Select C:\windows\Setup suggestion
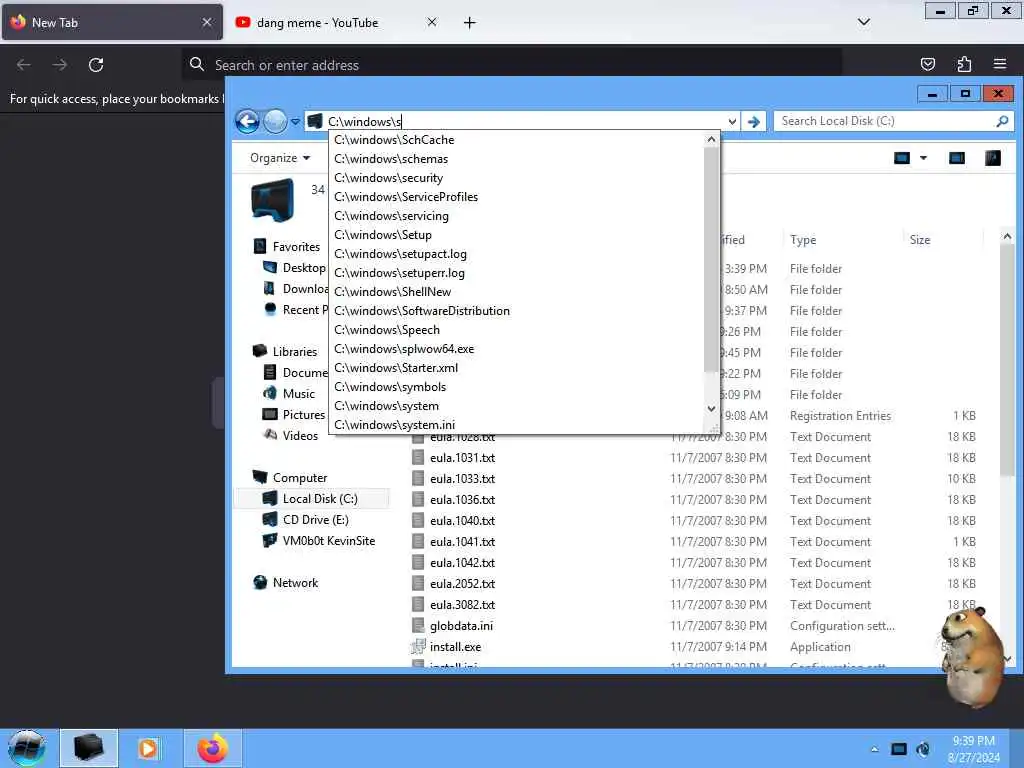Screen dimensions: 1024x768 516,234
